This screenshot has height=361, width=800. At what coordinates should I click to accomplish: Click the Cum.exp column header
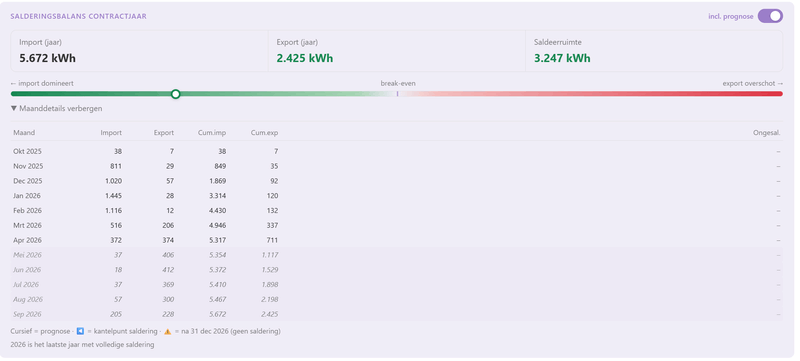coord(264,133)
